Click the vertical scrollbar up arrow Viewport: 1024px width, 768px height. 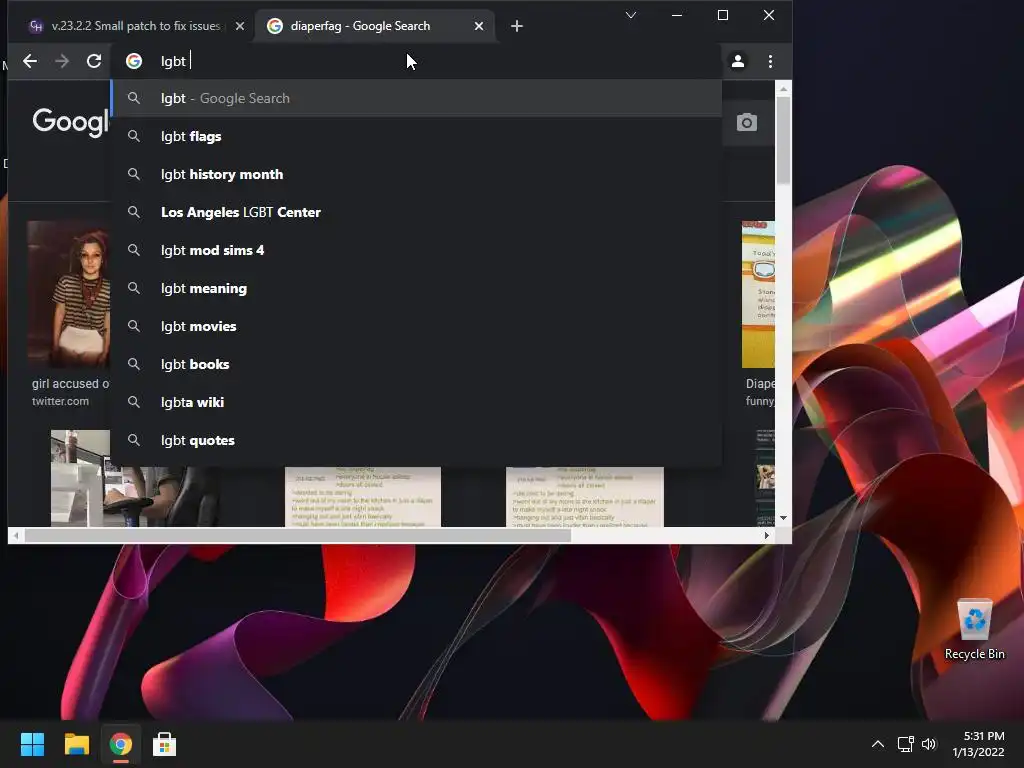[x=784, y=88]
